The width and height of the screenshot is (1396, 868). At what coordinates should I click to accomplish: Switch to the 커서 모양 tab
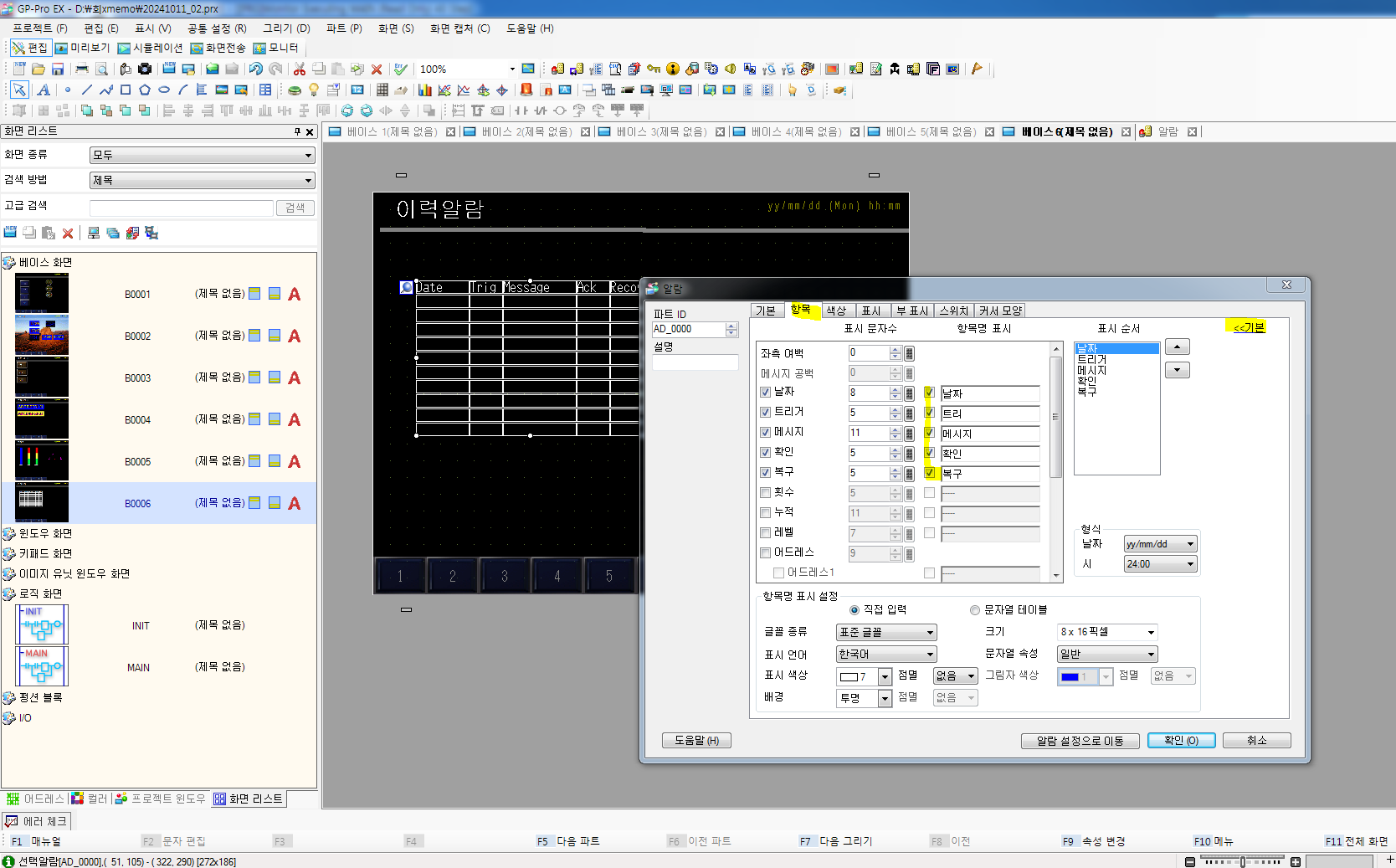point(1000,311)
